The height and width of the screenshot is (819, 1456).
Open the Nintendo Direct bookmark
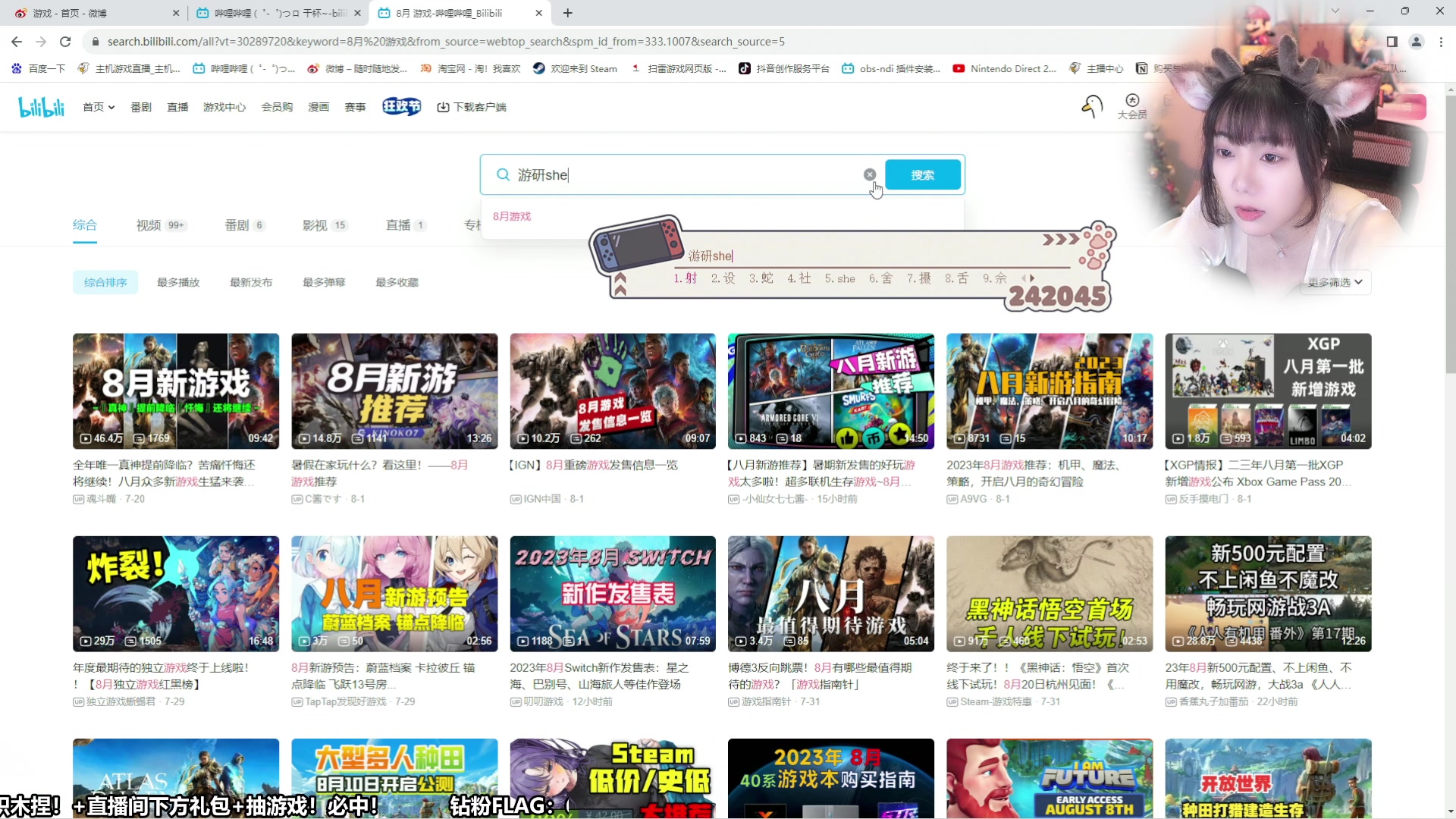[1005, 68]
